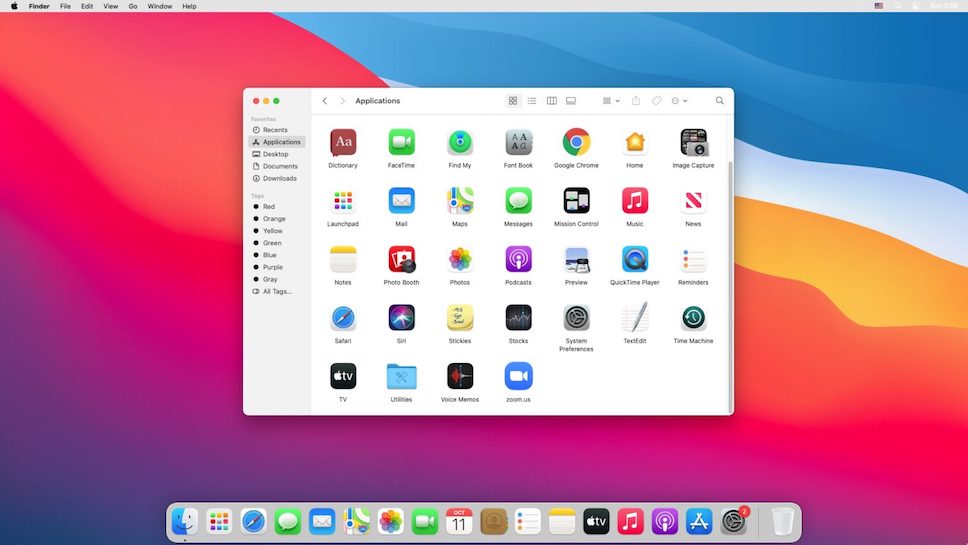Switch Finder to list view

click(x=532, y=101)
